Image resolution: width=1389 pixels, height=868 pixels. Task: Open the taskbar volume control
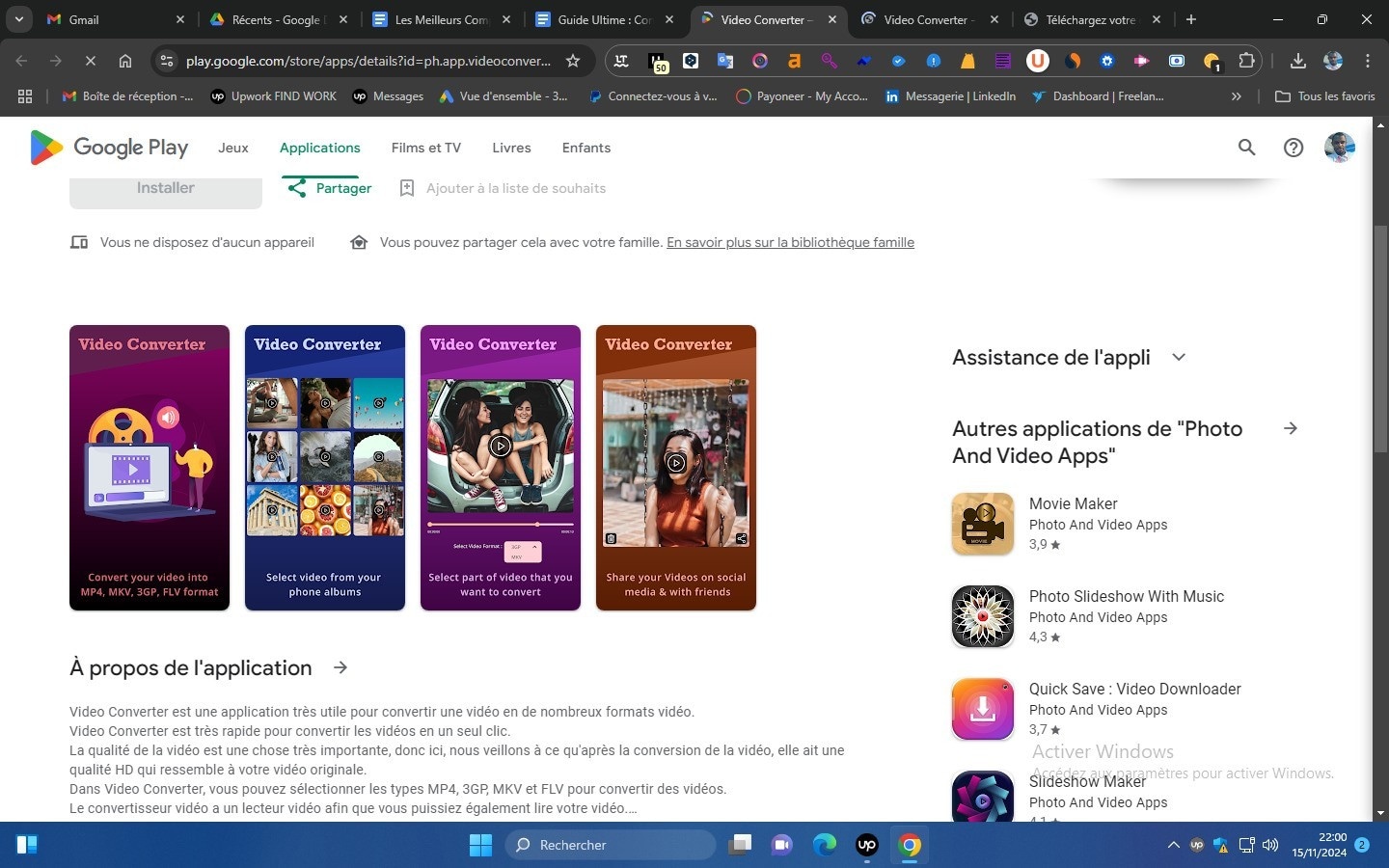1270,845
